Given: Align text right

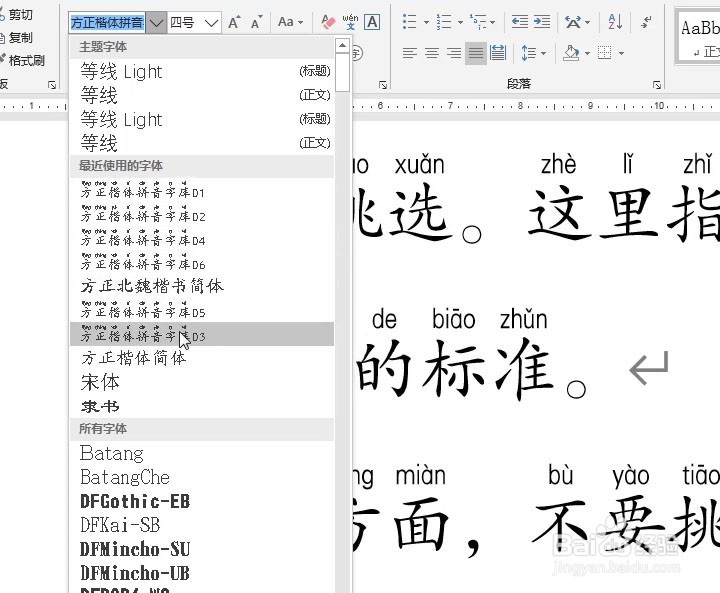Looking at the screenshot, I should point(454,53).
